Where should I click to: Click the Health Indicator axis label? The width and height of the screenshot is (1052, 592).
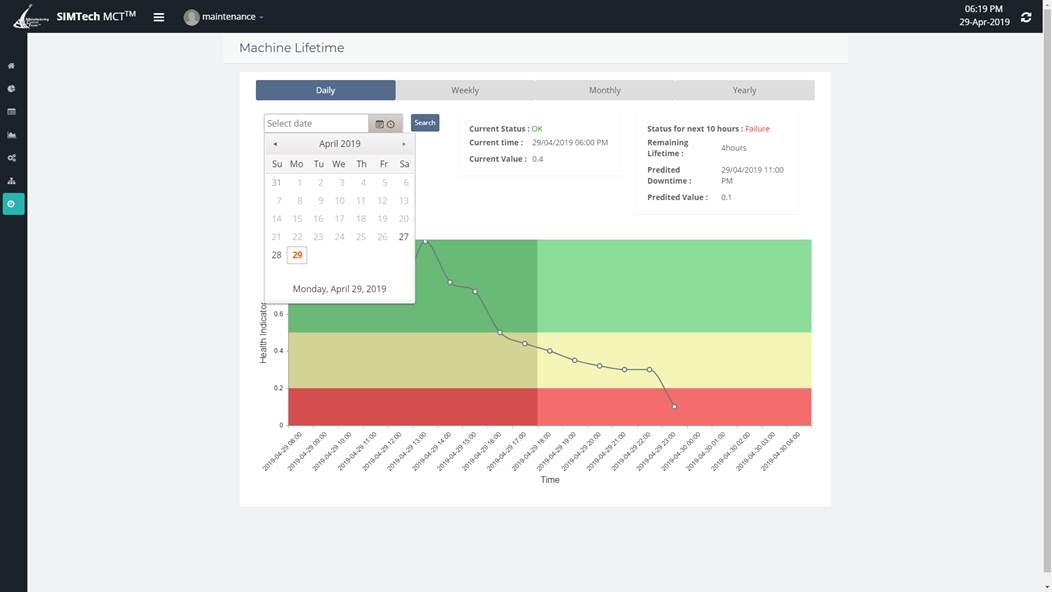263,333
